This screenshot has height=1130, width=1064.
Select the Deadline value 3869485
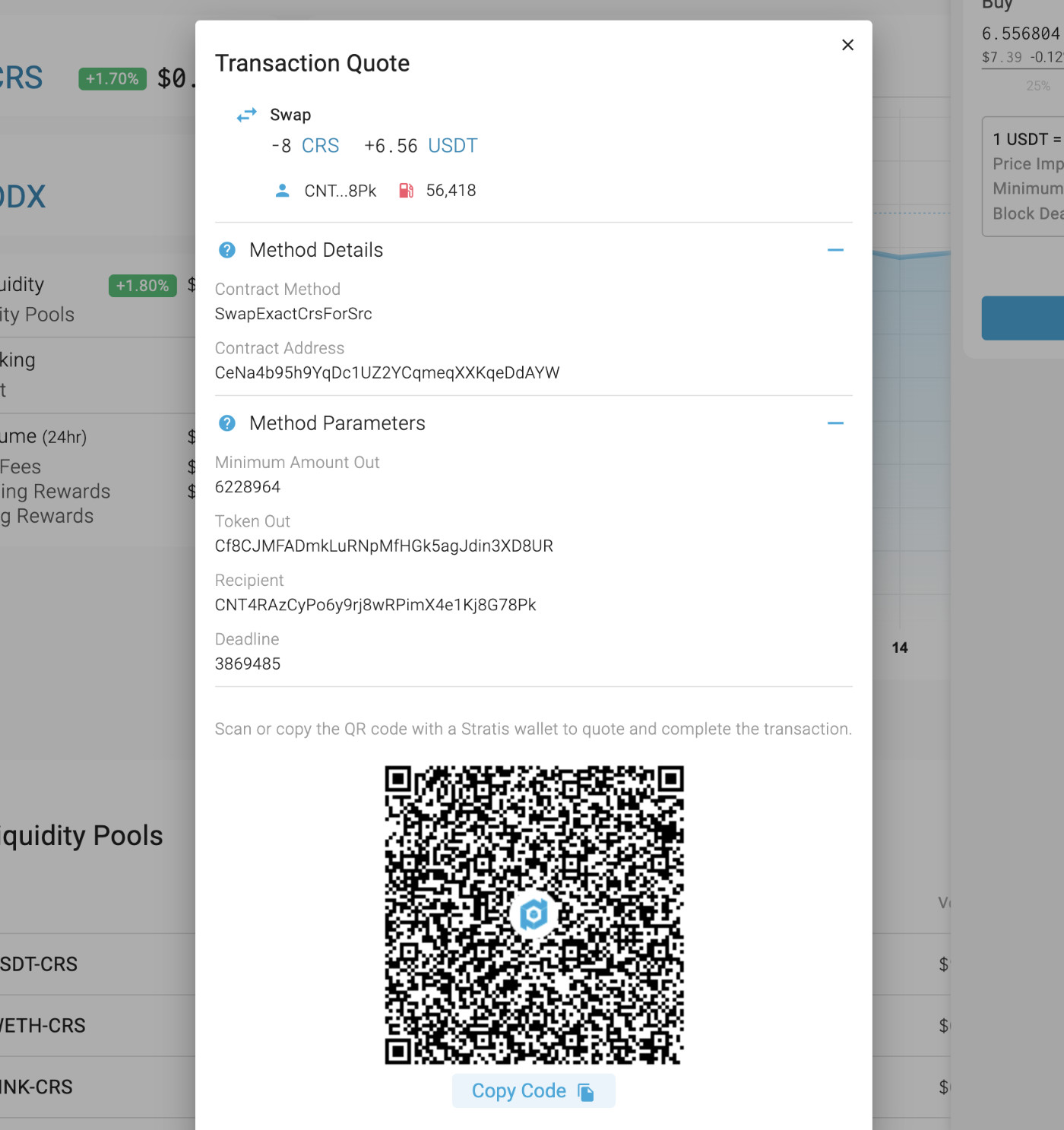coord(248,664)
